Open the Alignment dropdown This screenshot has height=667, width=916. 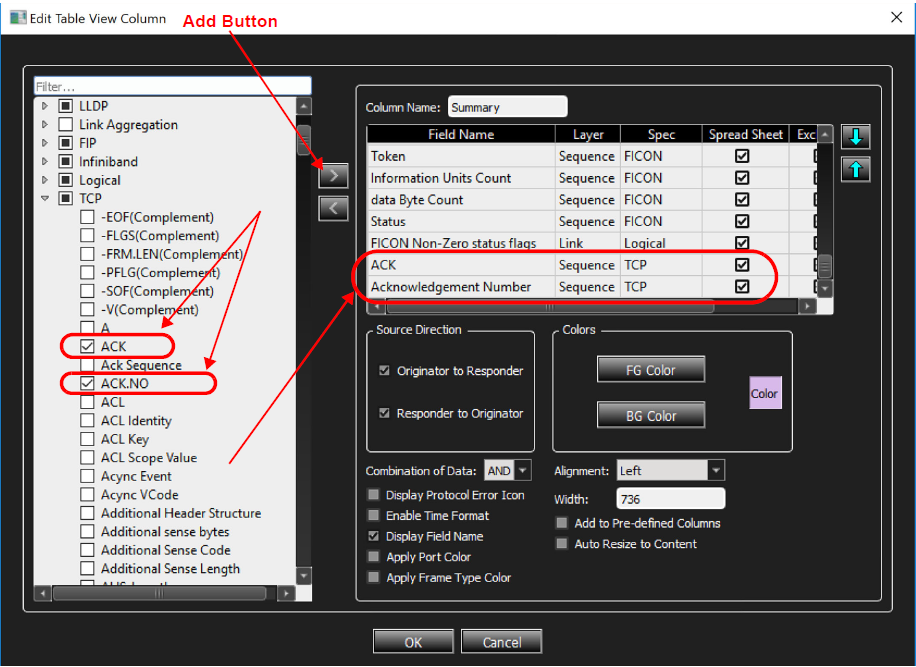point(716,470)
